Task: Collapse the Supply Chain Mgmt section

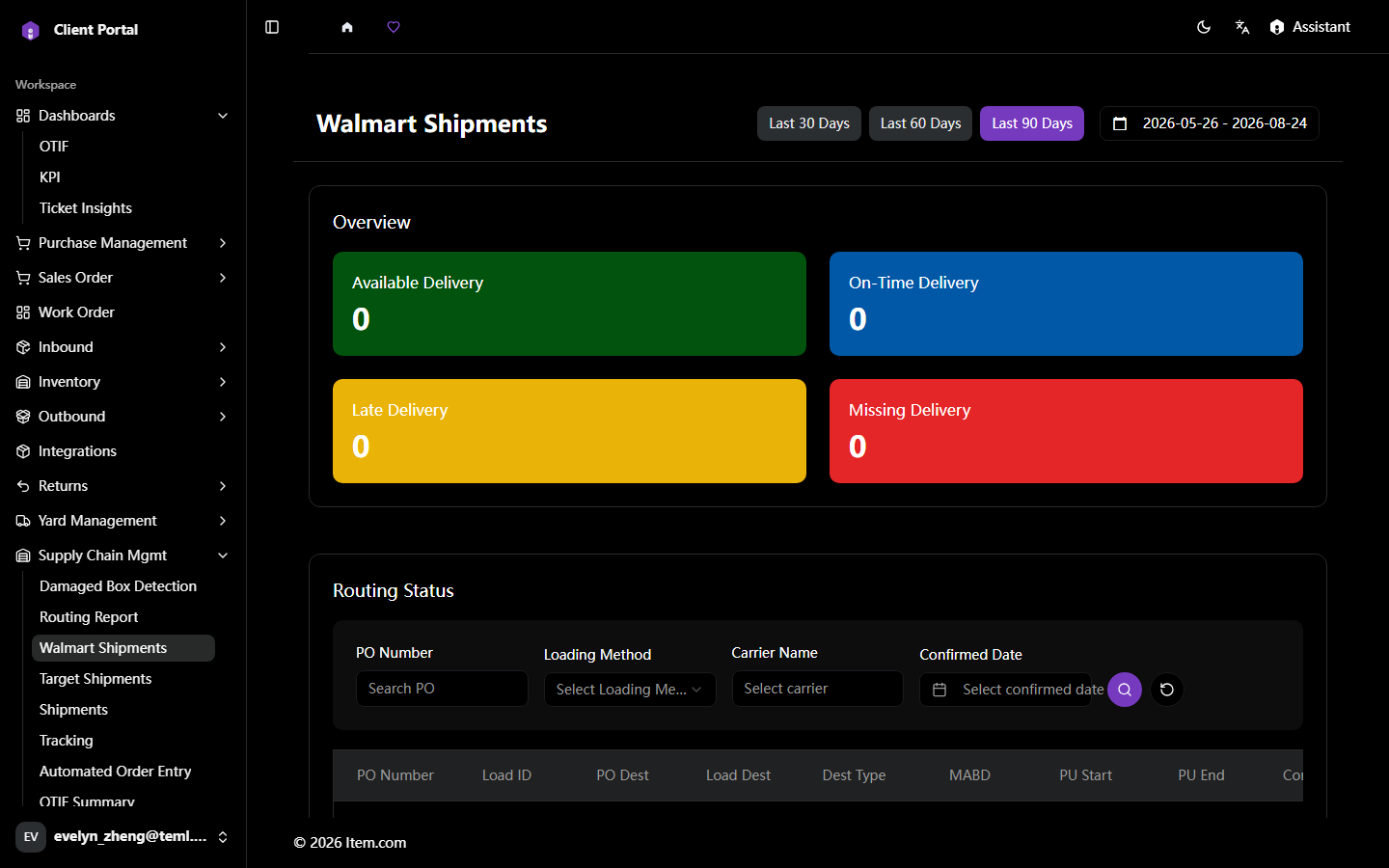Action: pyautogui.click(x=122, y=556)
